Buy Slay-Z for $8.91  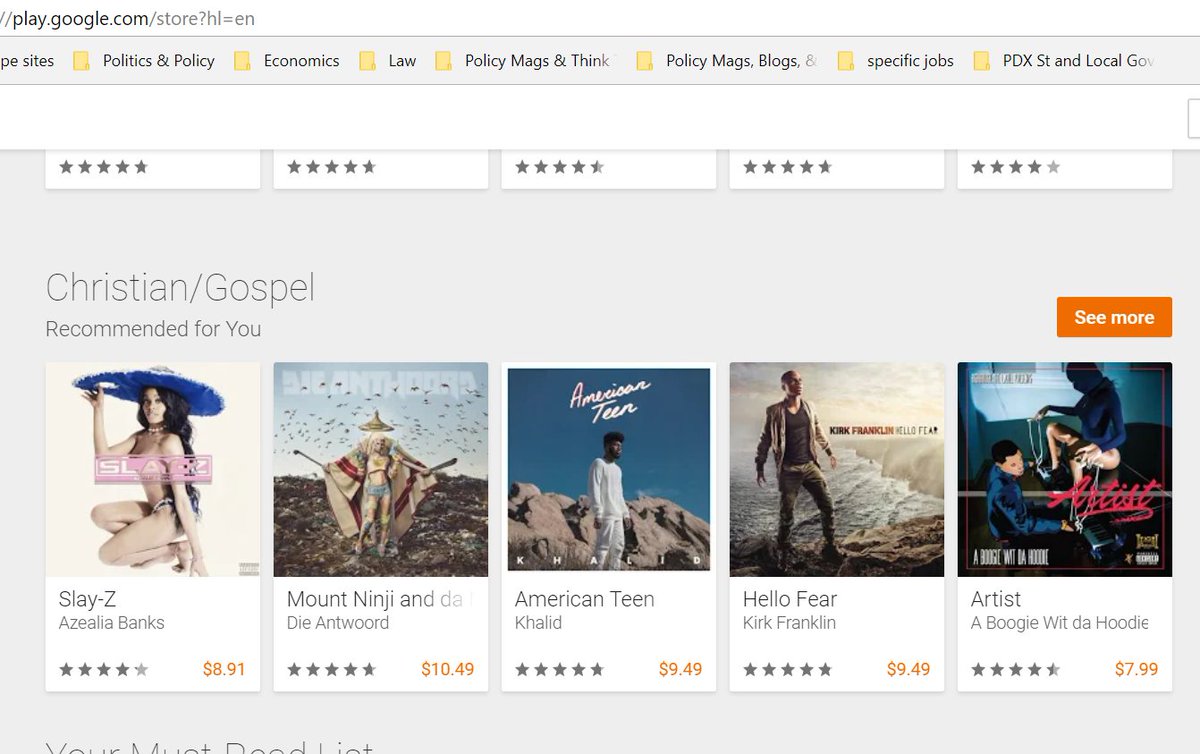click(224, 669)
